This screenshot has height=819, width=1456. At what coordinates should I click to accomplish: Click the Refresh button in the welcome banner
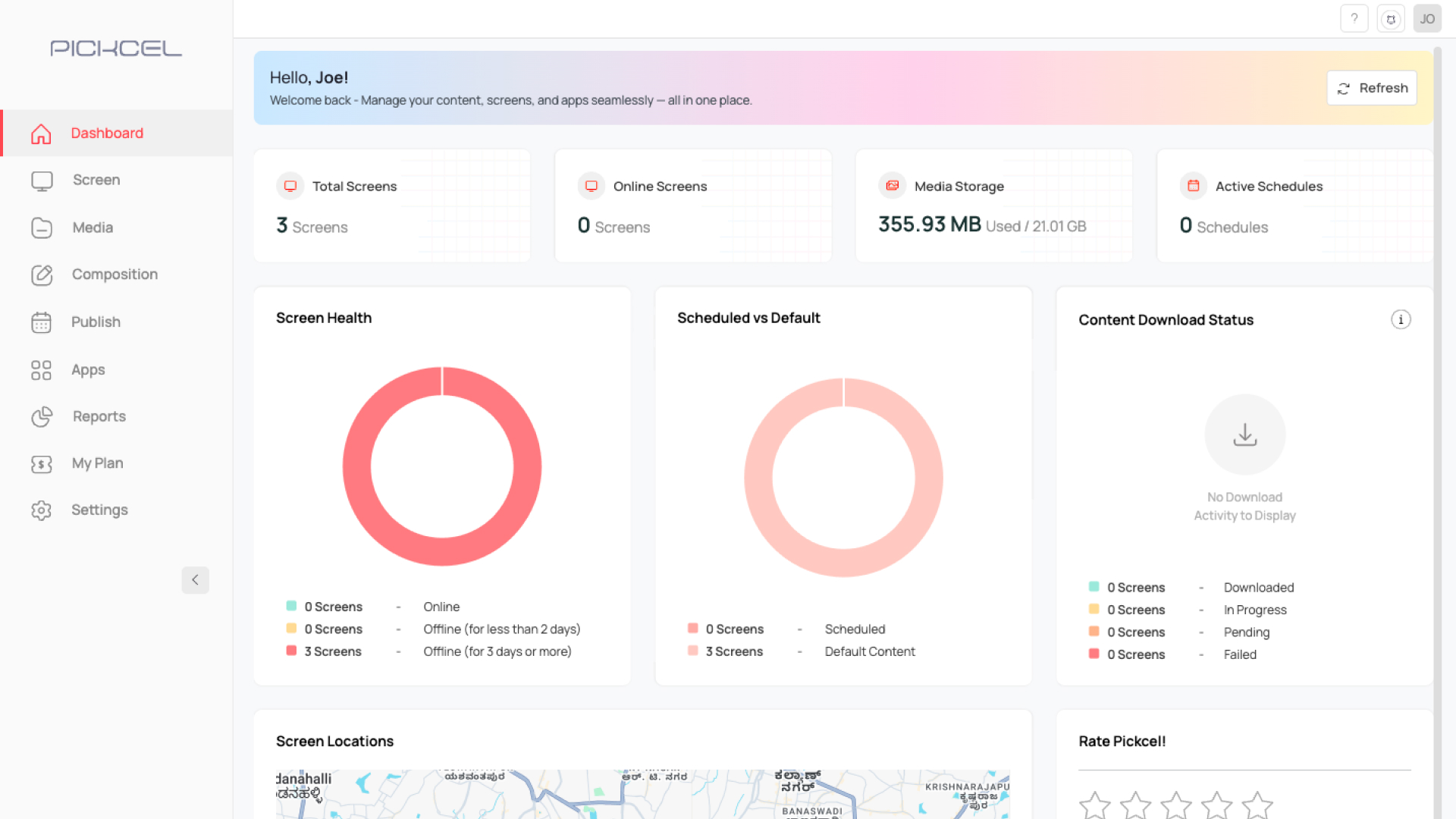(1371, 87)
